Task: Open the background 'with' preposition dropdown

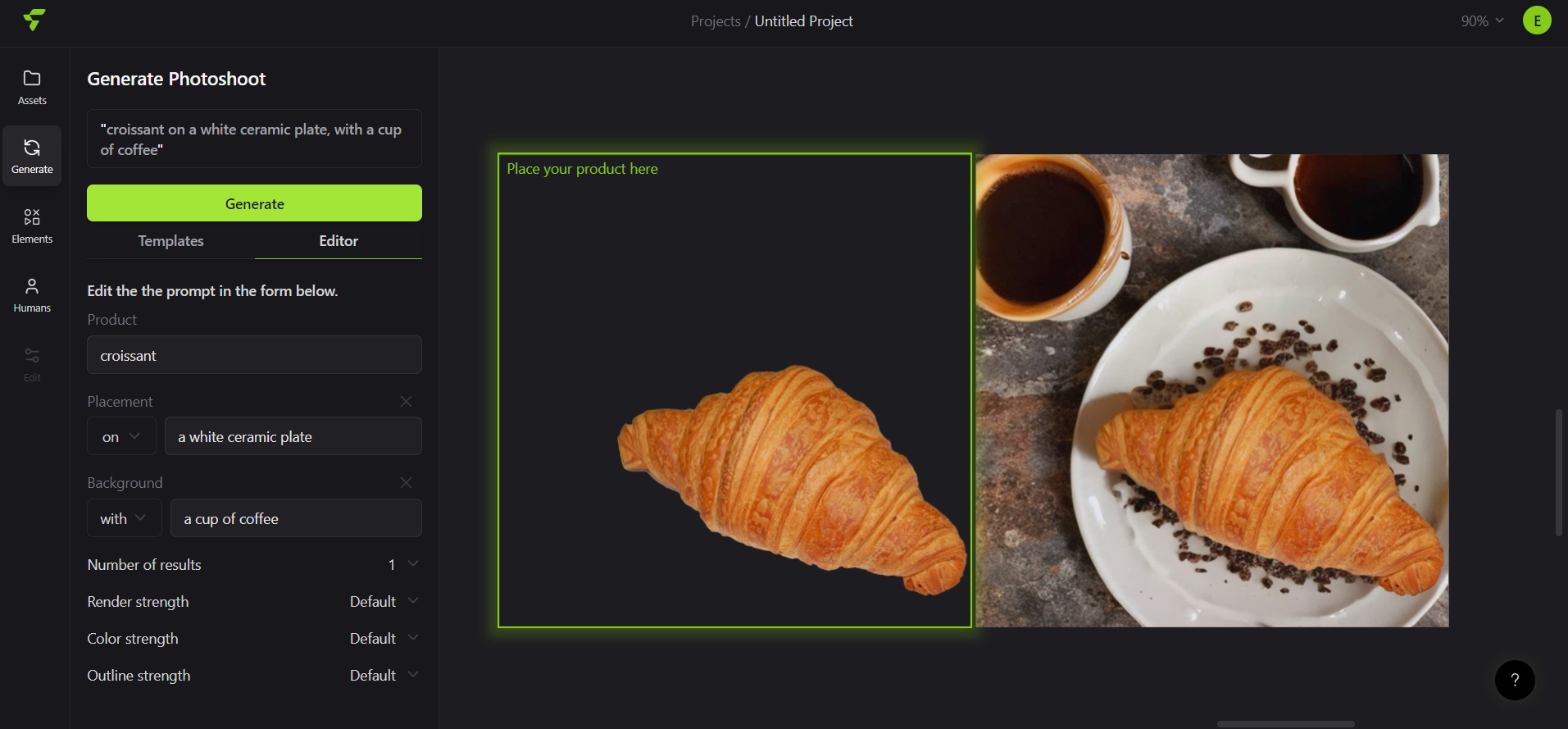Action: point(124,518)
